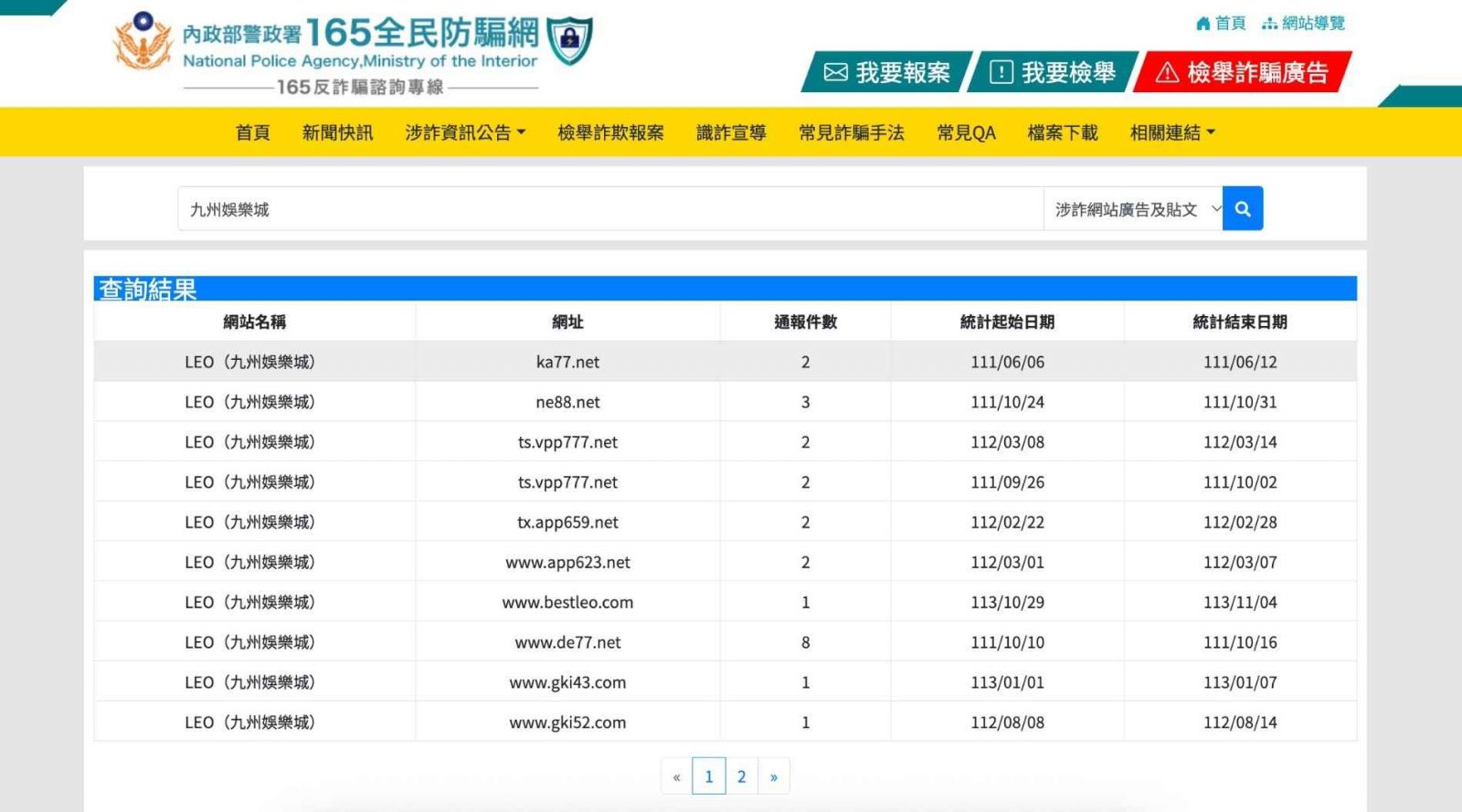Image resolution: width=1462 pixels, height=812 pixels.
Task: Click the www.gki52.com URL cell
Action: [567, 723]
